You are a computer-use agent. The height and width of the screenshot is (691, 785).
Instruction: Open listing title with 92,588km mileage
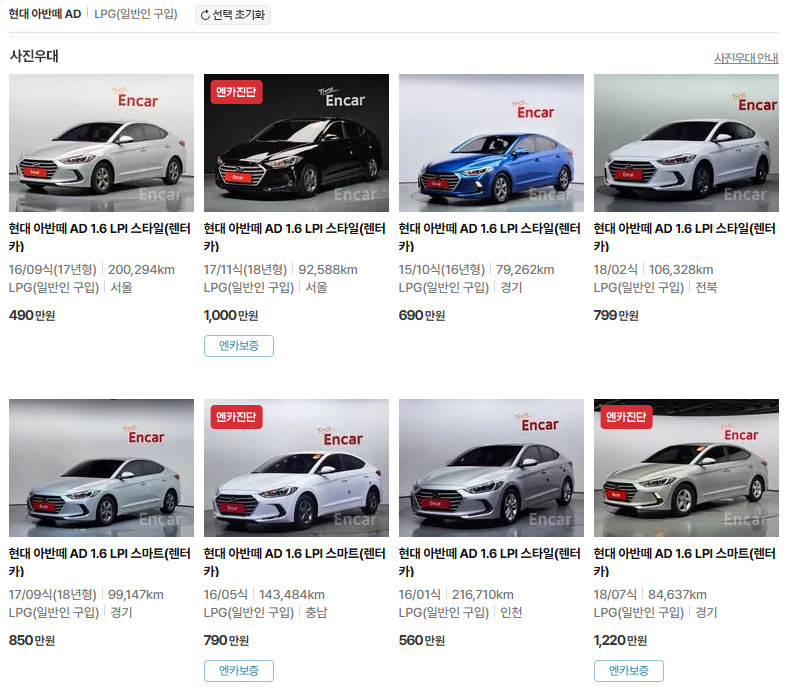click(294, 237)
